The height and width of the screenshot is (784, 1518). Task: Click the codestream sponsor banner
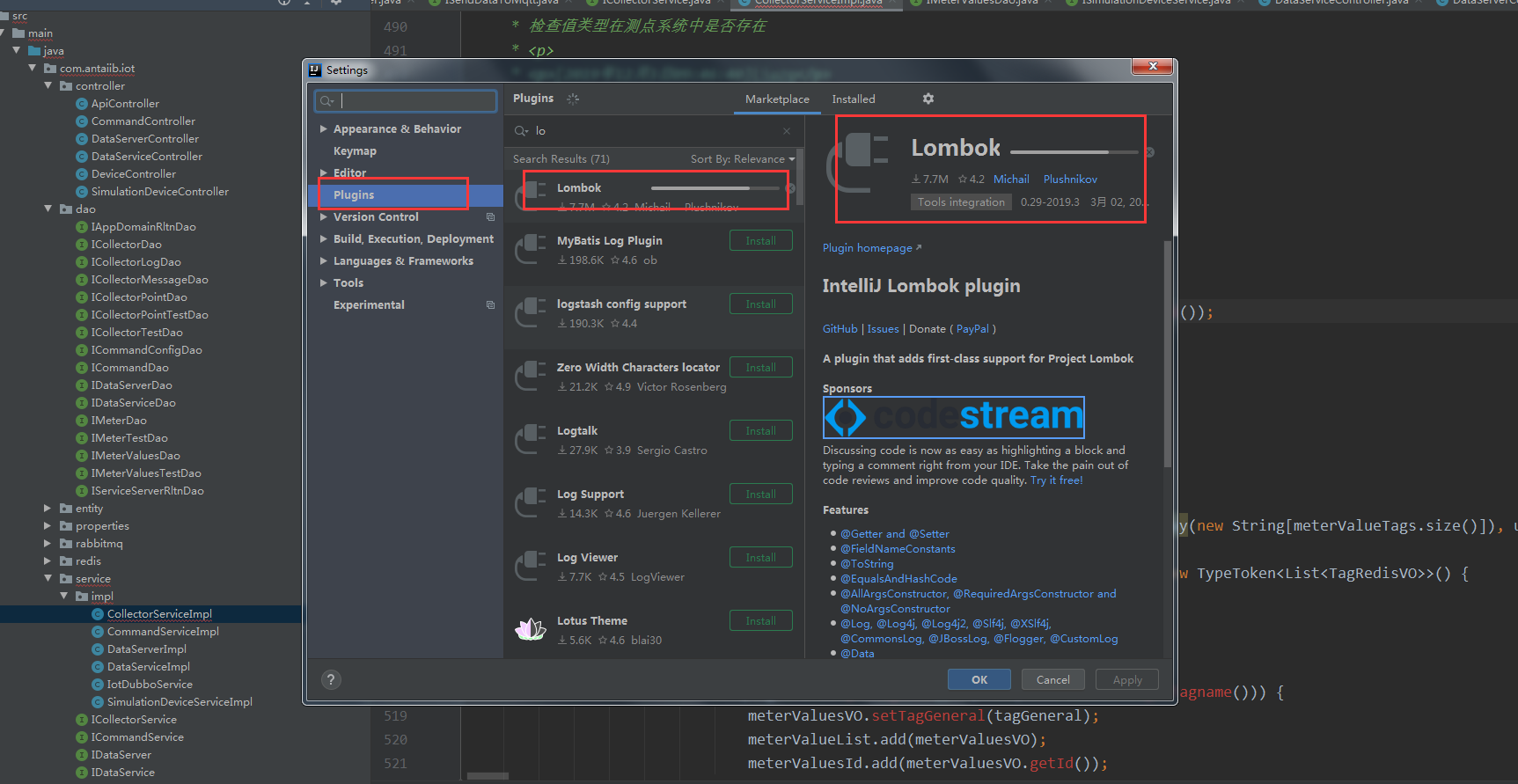coord(954,417)
